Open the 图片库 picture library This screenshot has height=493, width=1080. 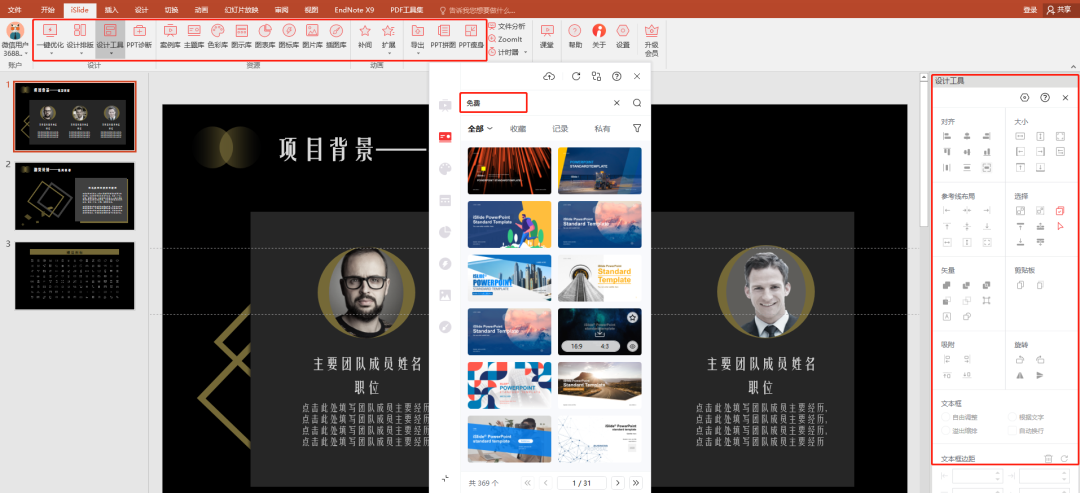click(312, 36)
